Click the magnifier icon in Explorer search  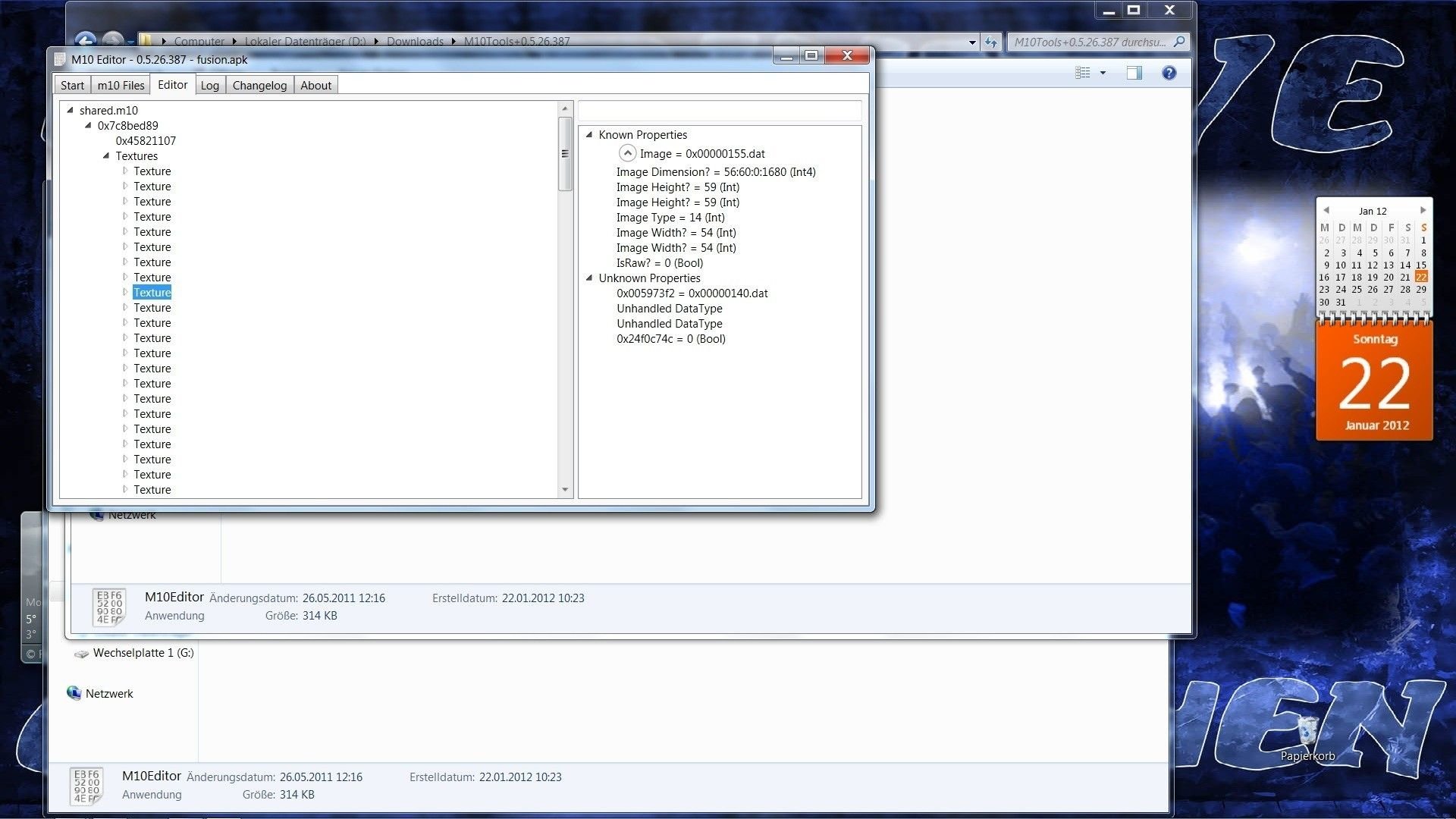point(1179,42)
